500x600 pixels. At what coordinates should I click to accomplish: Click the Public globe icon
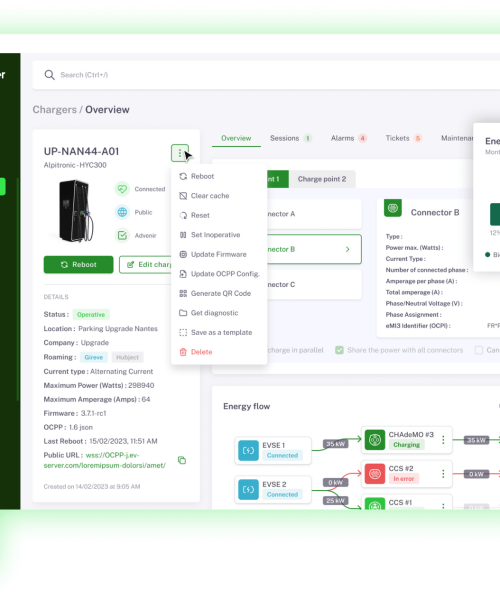(122, 212)
